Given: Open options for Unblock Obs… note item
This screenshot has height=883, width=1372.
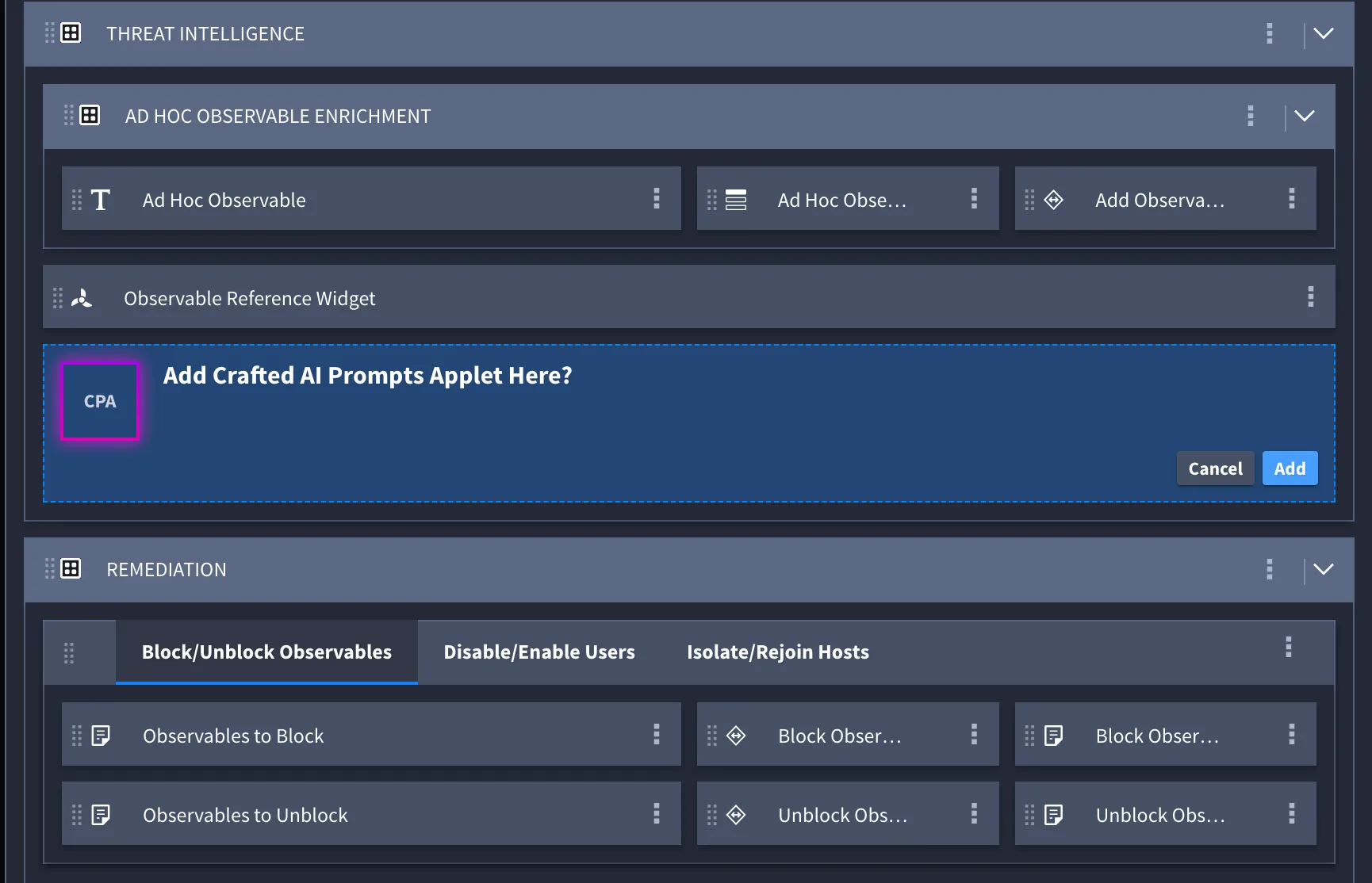Looking at the screenshot, I should click(x=1292, y=813).
